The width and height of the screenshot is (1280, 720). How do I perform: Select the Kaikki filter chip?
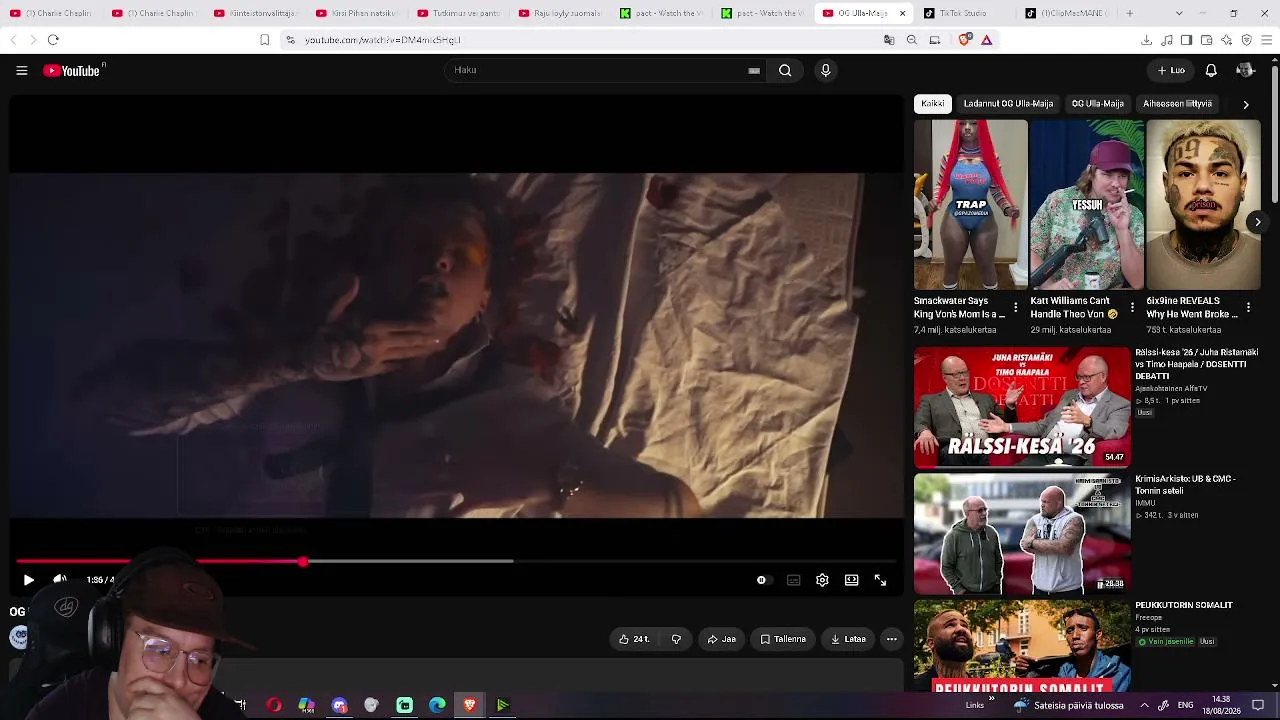932,104
